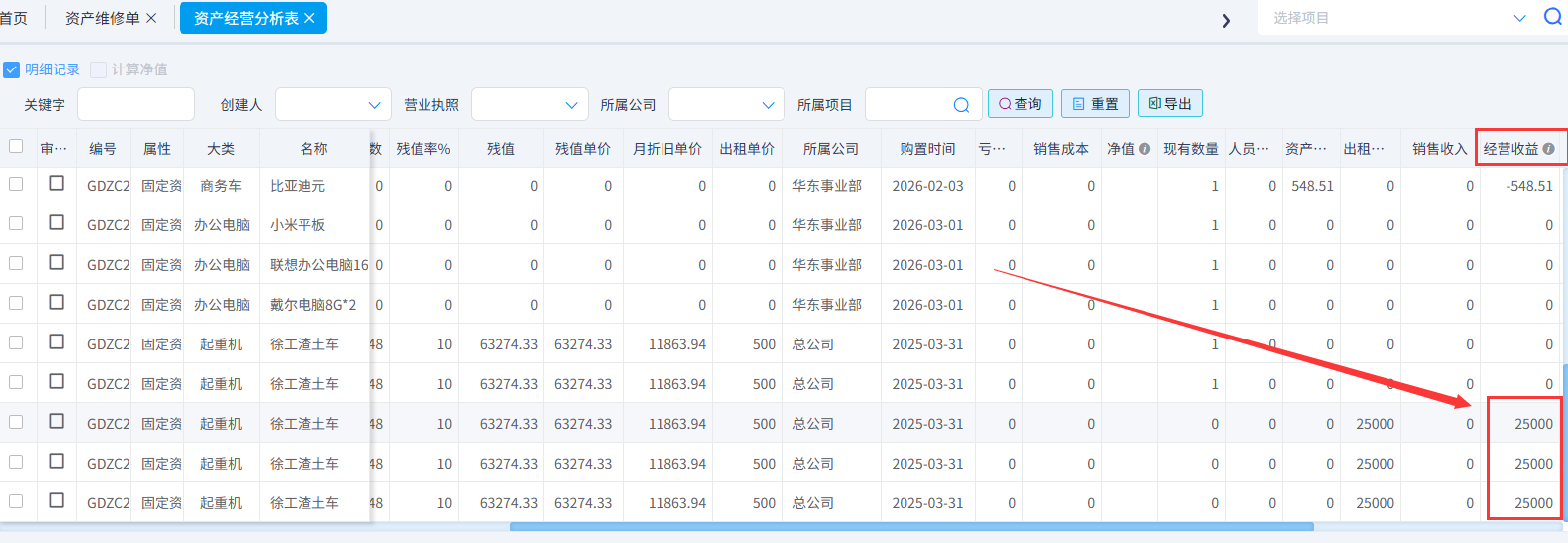
Task: Click the 导出 button
Action: click(1170, 103)
